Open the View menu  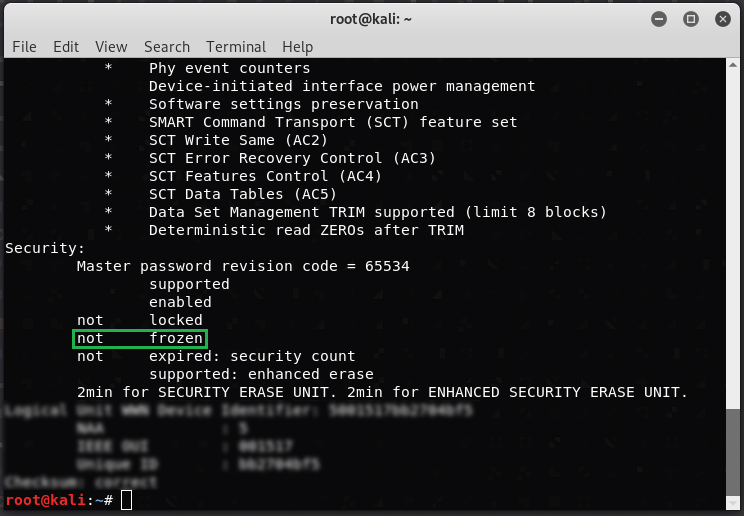111,47
